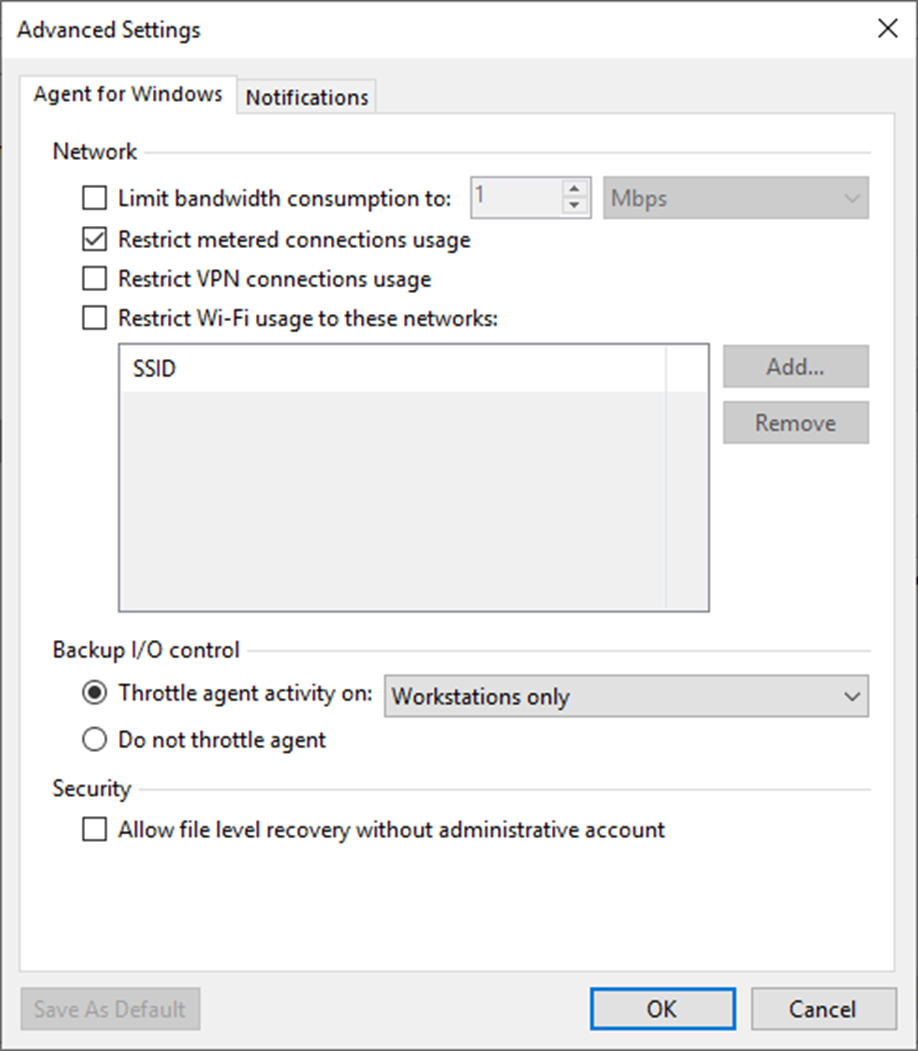Click the Save As Default button
The image size is (918, 1051).
[x=110, y=1009]
